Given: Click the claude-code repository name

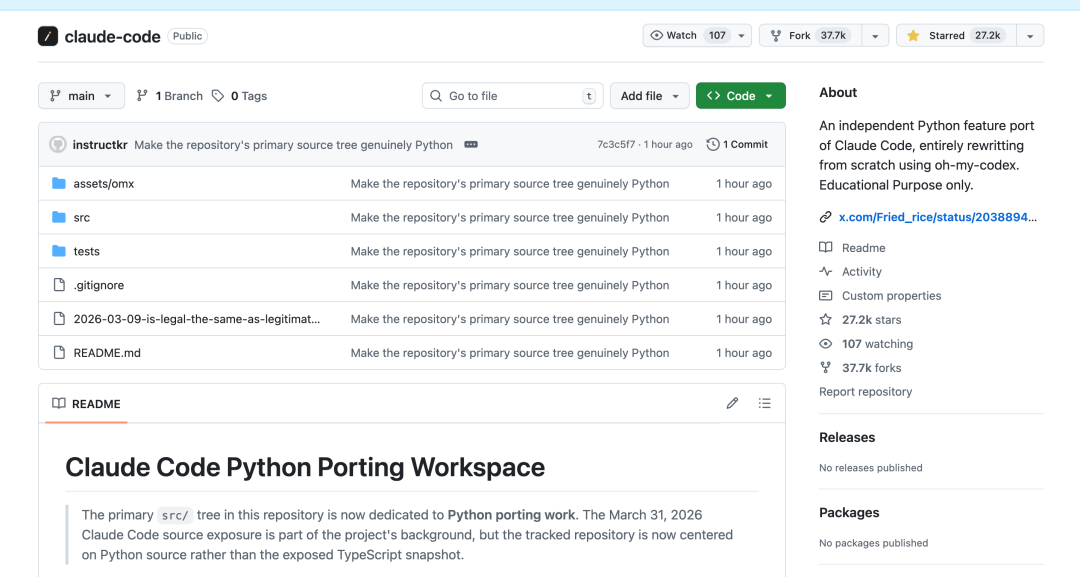Looking at the screenshot, I should (112, 36).
